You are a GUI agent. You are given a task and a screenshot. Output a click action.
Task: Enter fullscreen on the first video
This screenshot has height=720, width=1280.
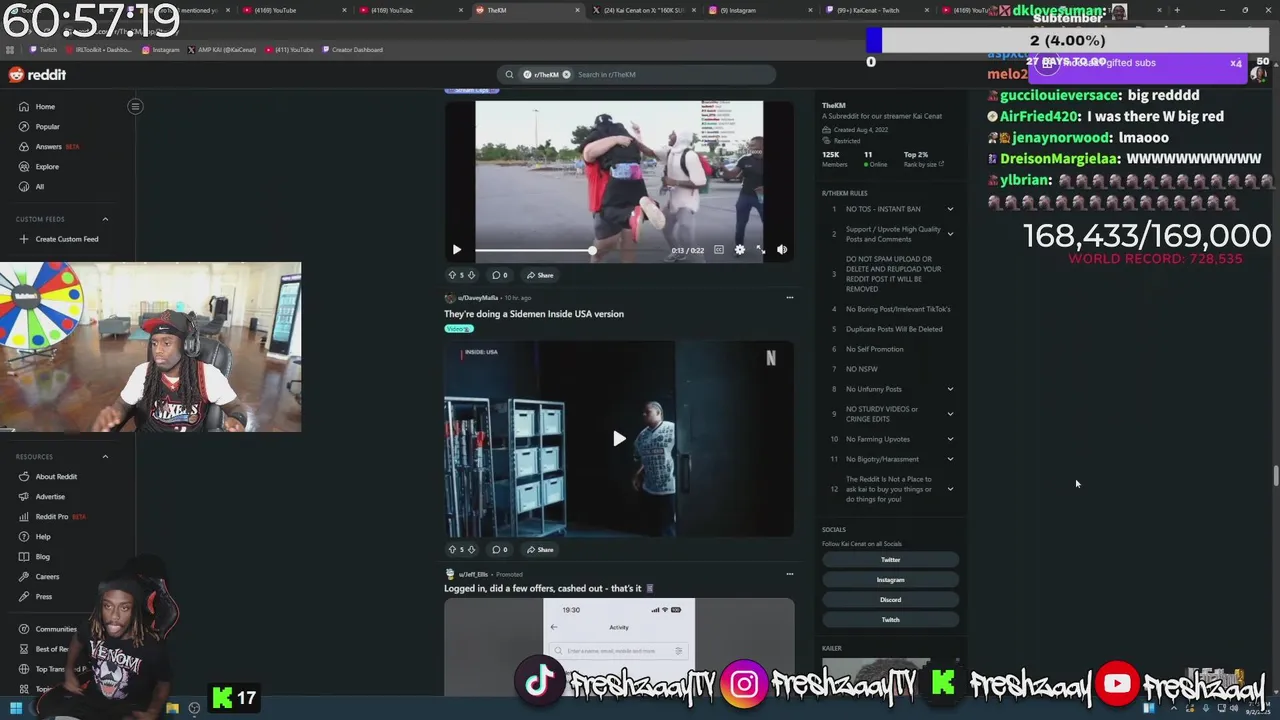(760, 250)
